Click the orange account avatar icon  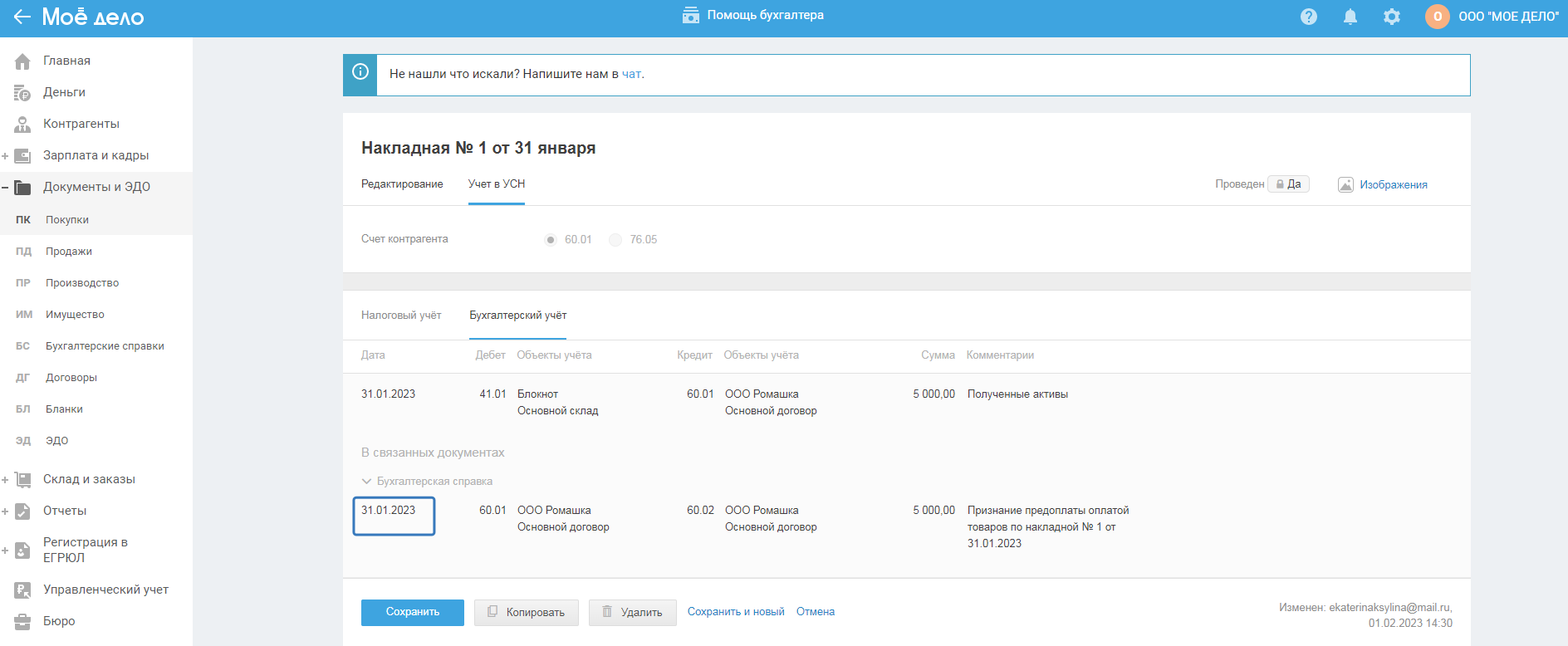pos(1438,17)
